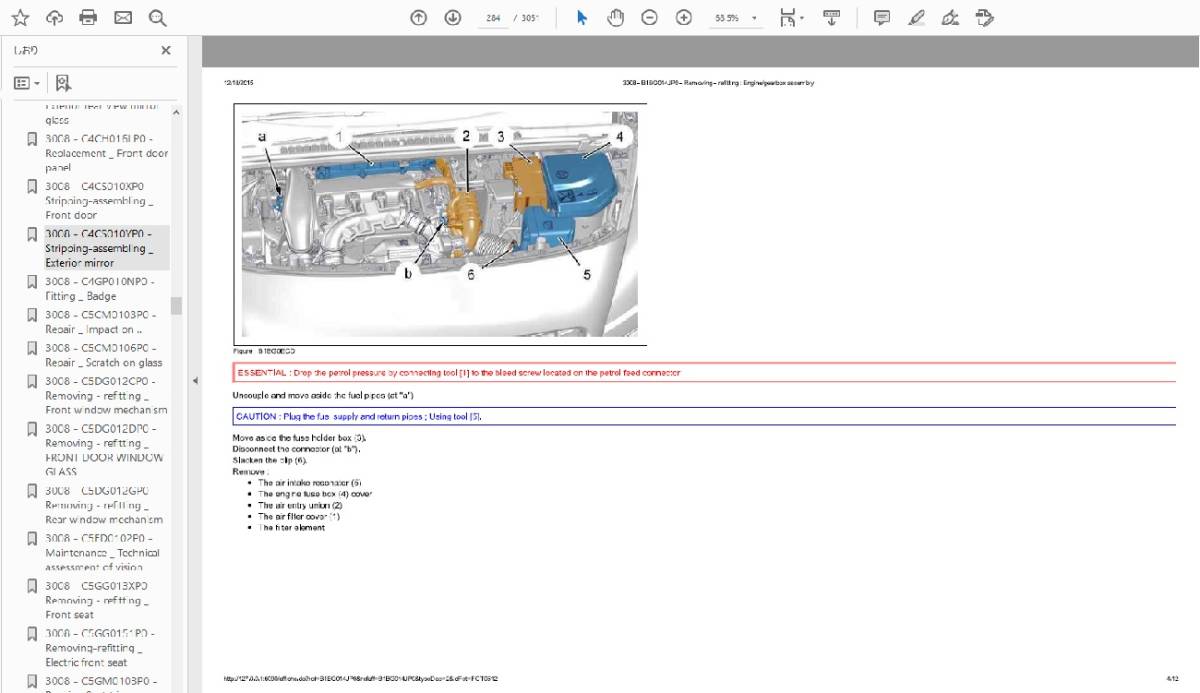This screenshot has height=693, width=1200.
Task: Open bookmark 'Maintenance _ Technical assessment of vision'
Action: tap(102, 553)
